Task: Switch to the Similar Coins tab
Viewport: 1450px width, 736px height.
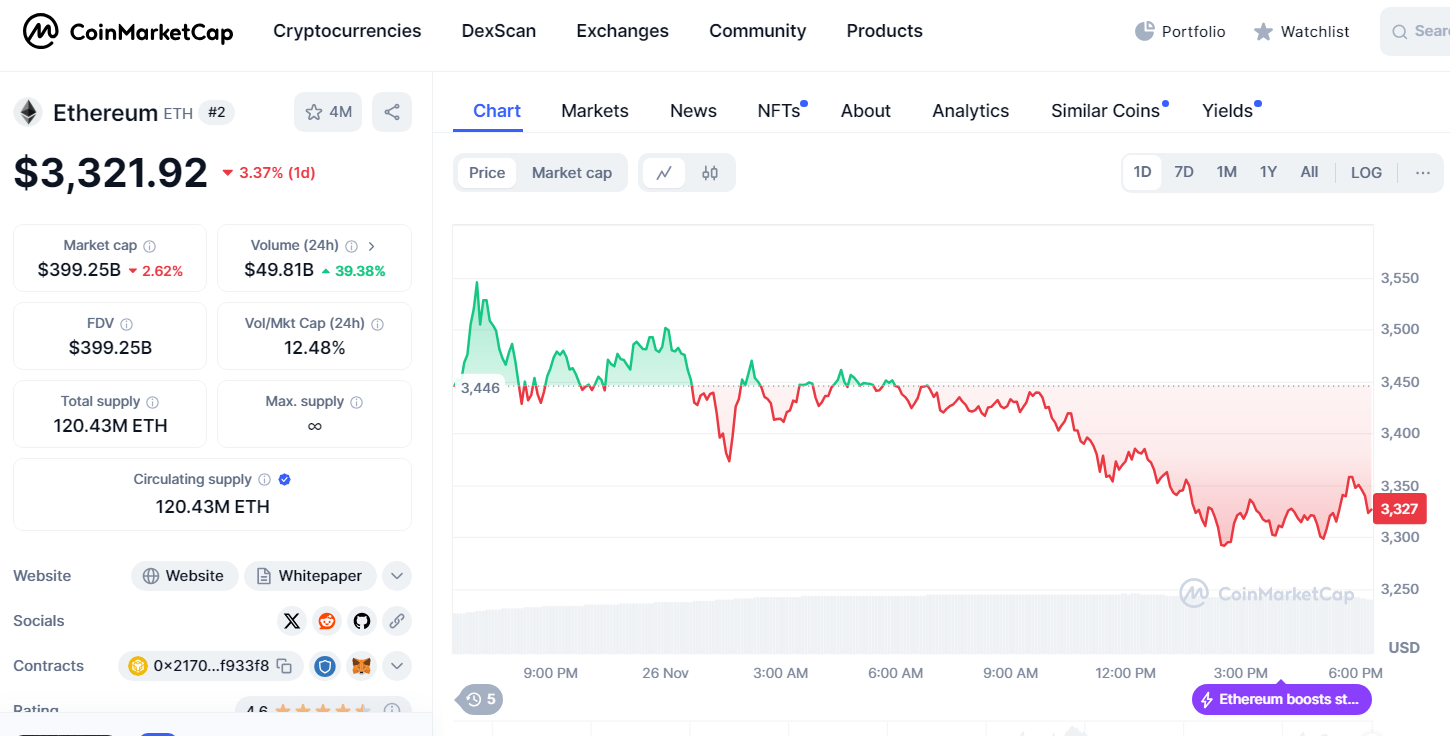Action: coord(1105,111)
